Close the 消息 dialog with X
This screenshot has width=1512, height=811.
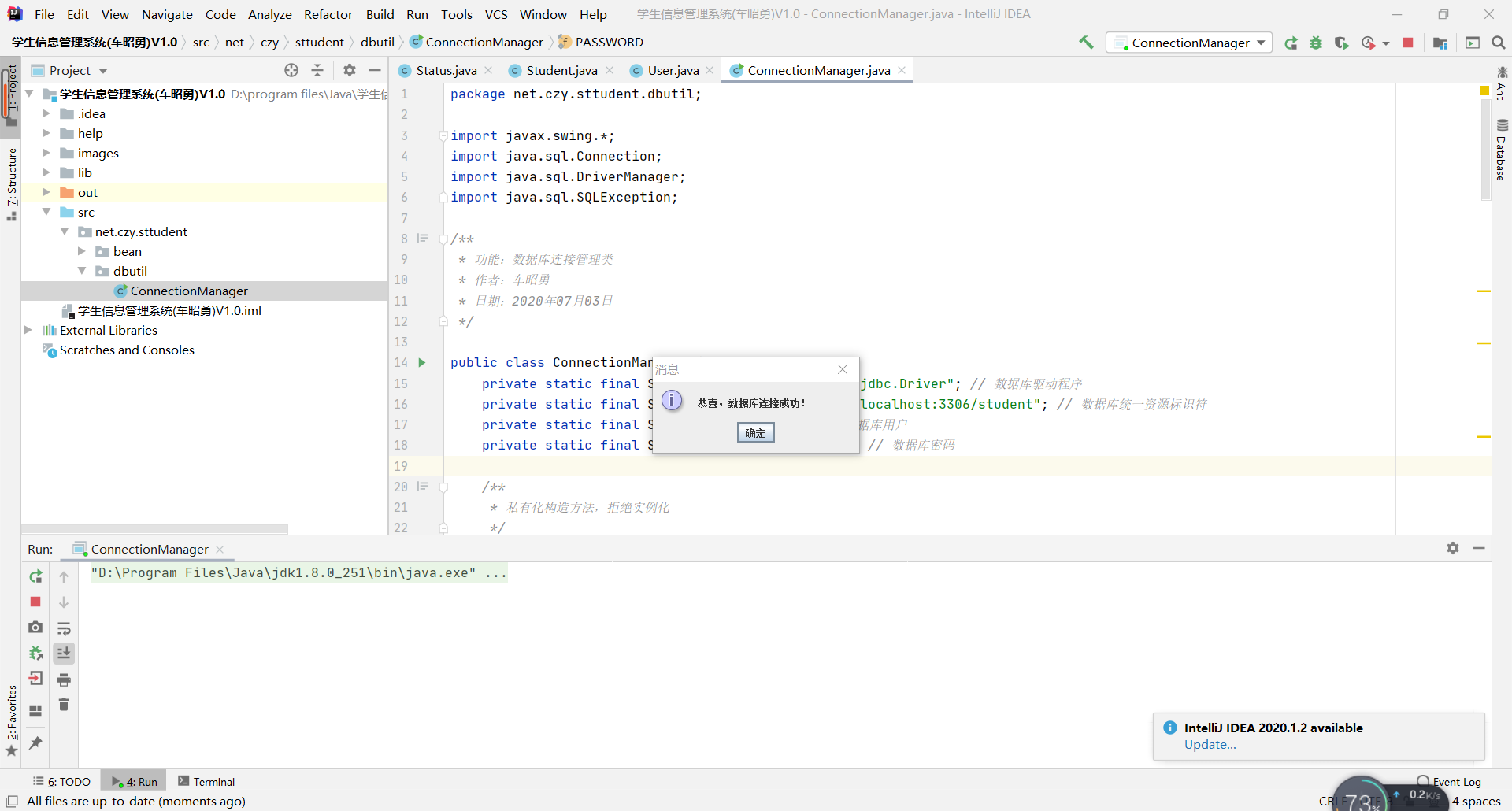pos(843,369)
